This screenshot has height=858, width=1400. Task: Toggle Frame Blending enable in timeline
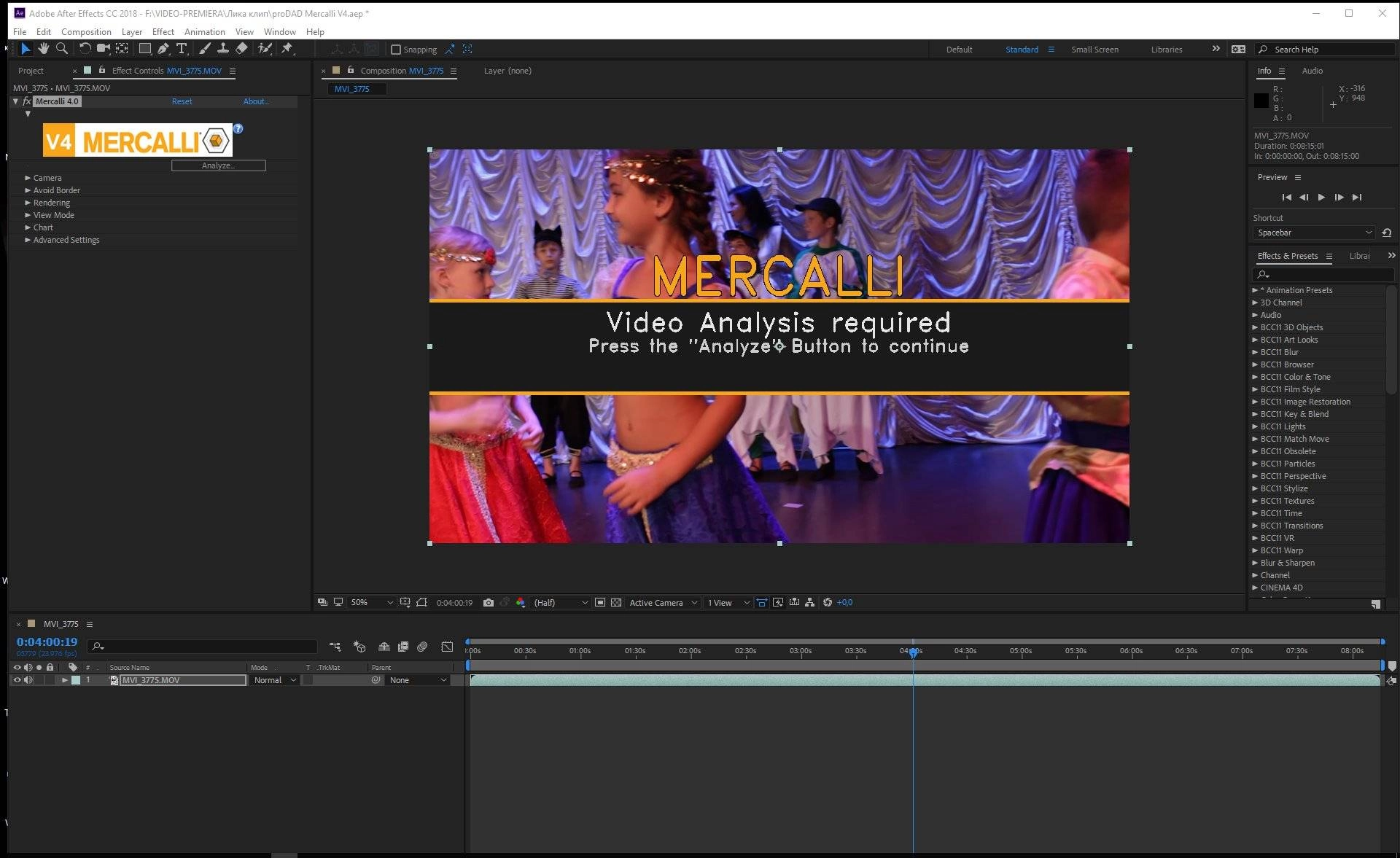(x=403, y=647)
